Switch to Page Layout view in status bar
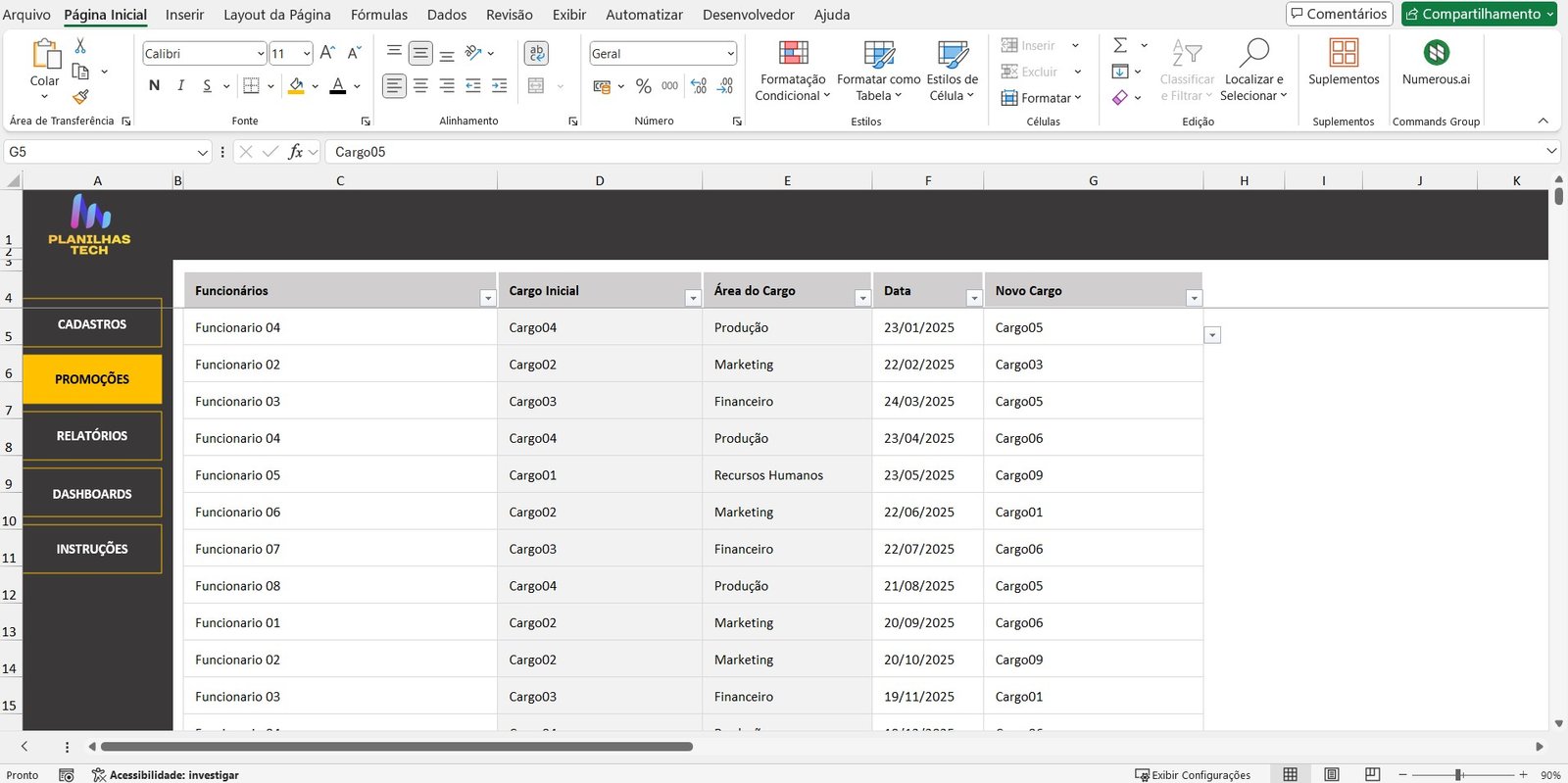The image size is (1568, 783). (x=1331, y=774)
